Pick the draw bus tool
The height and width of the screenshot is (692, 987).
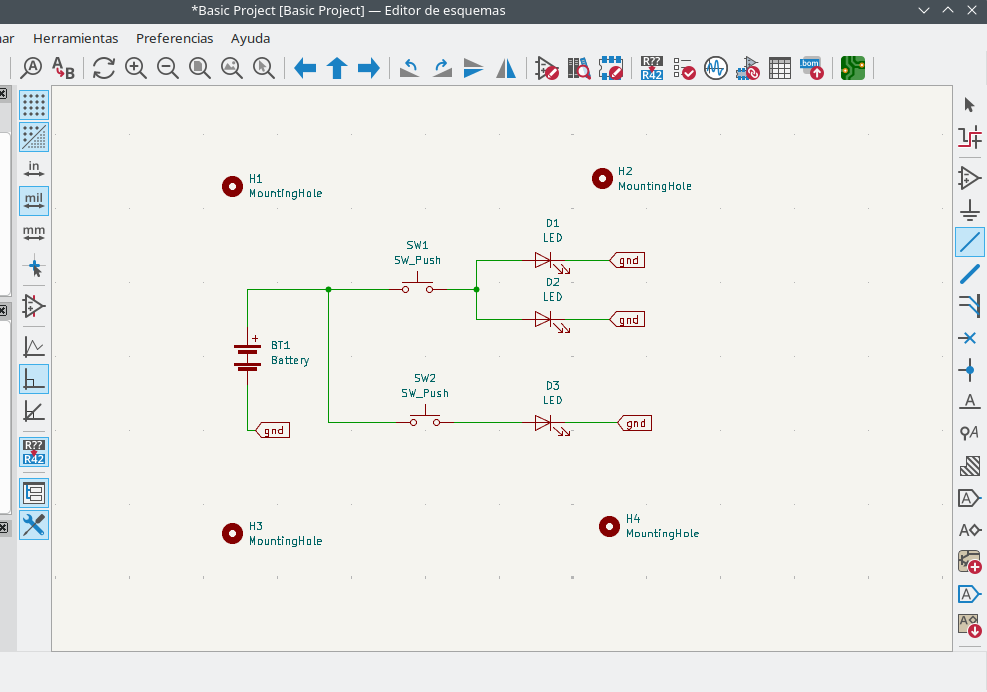click(x=968, y=274)
